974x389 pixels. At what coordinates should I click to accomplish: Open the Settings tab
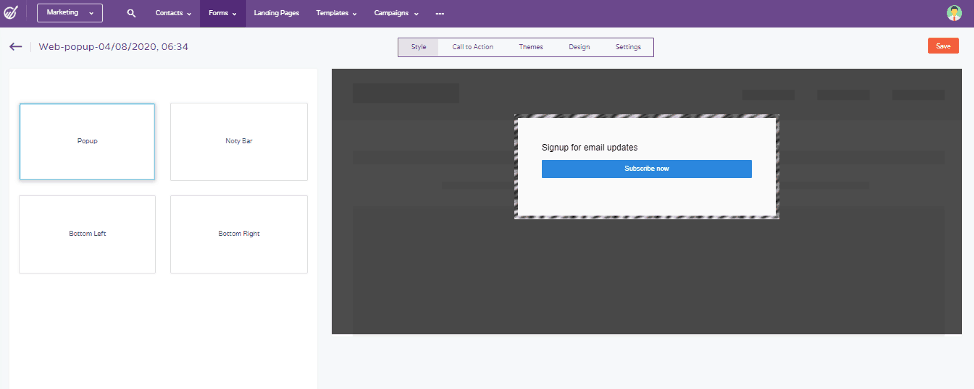coord(628,47)
